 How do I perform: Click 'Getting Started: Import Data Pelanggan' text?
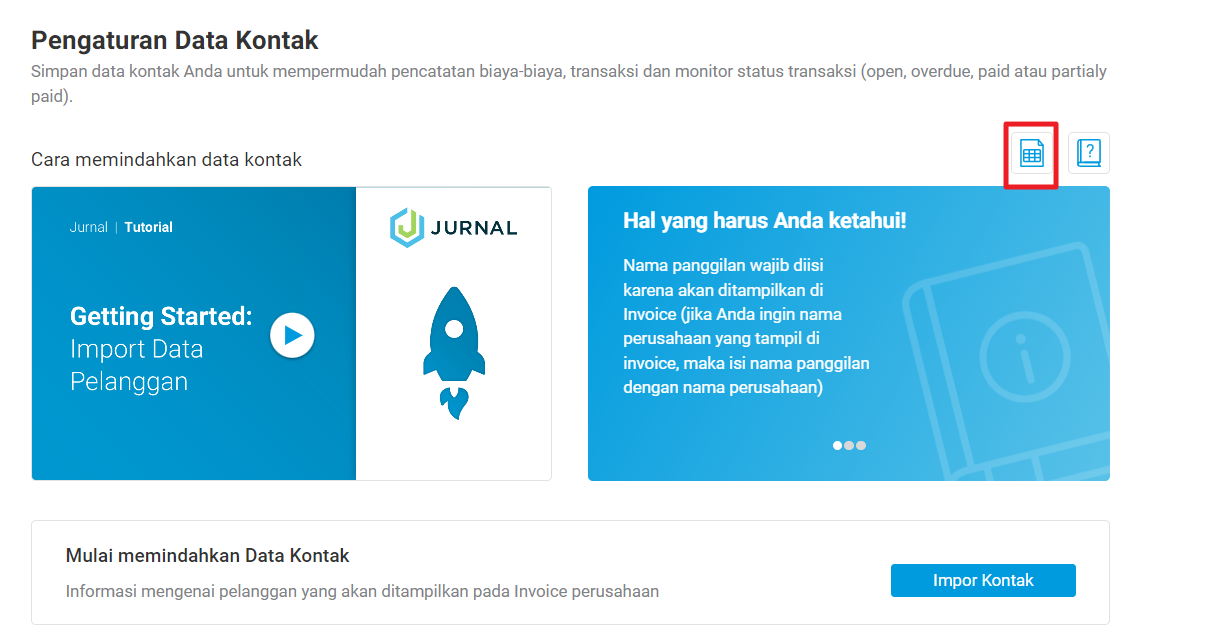pos(161,349)
